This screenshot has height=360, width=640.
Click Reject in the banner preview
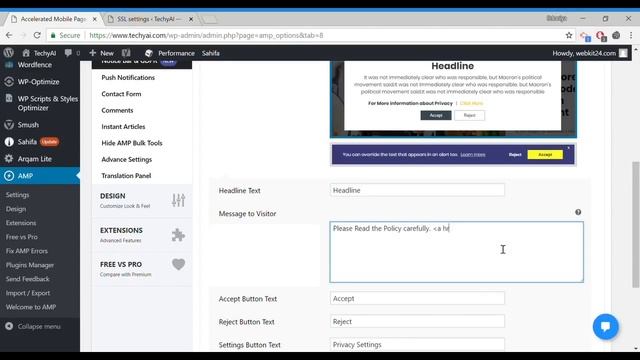coord(515,155)
